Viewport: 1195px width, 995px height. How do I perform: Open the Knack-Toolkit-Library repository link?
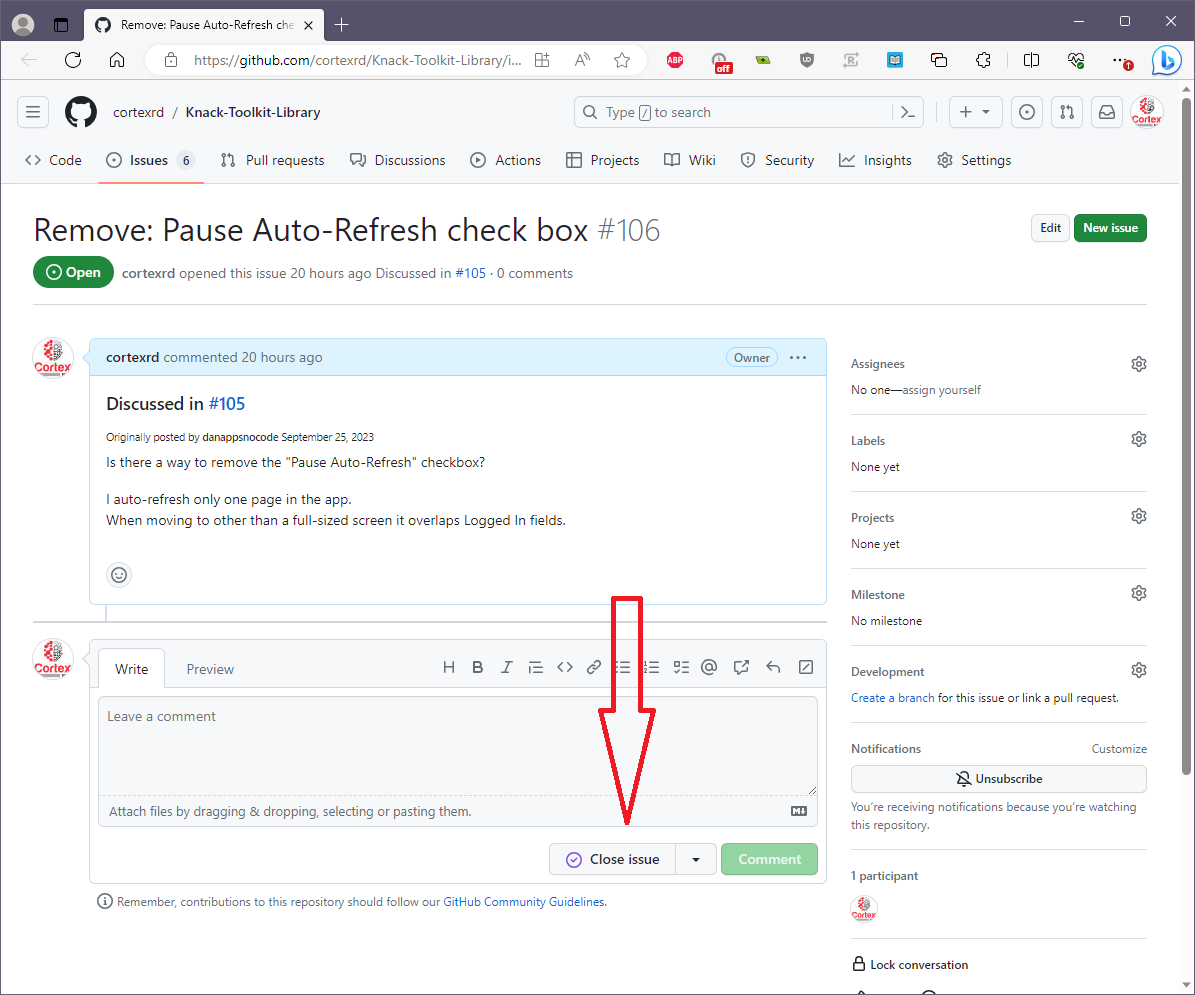(253, 112)
